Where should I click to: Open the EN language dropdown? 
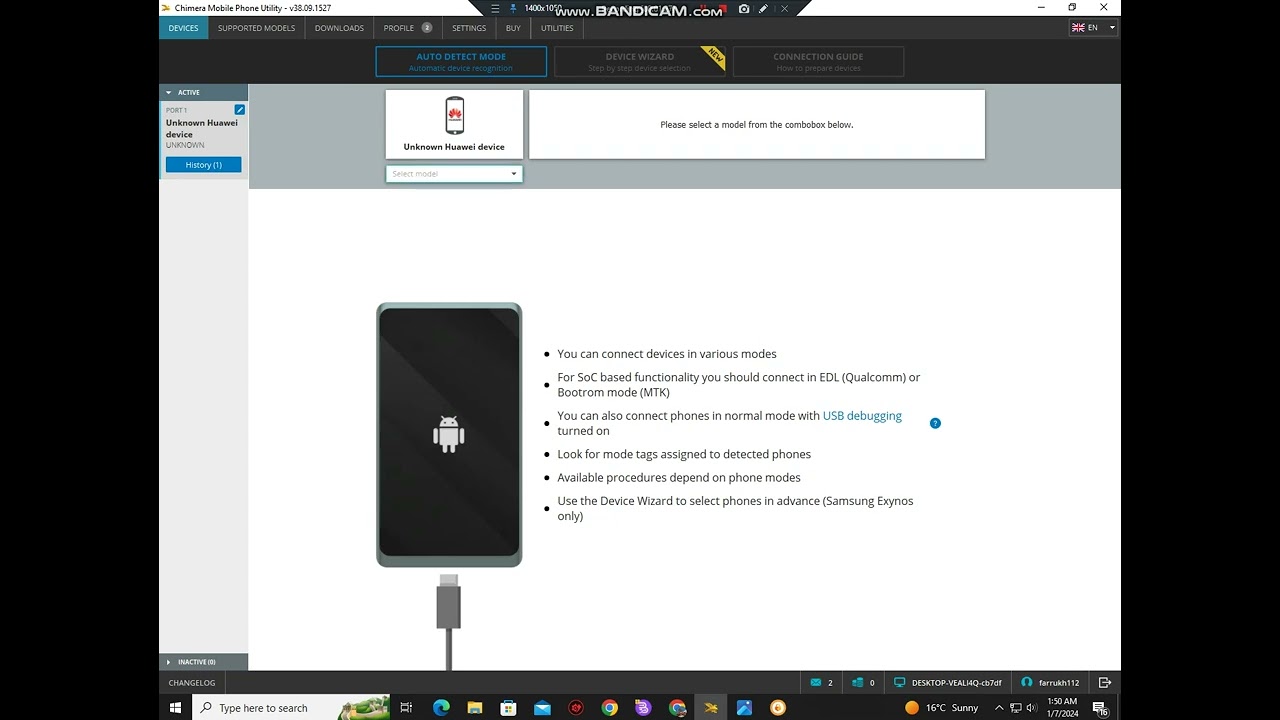[1093, 28]
